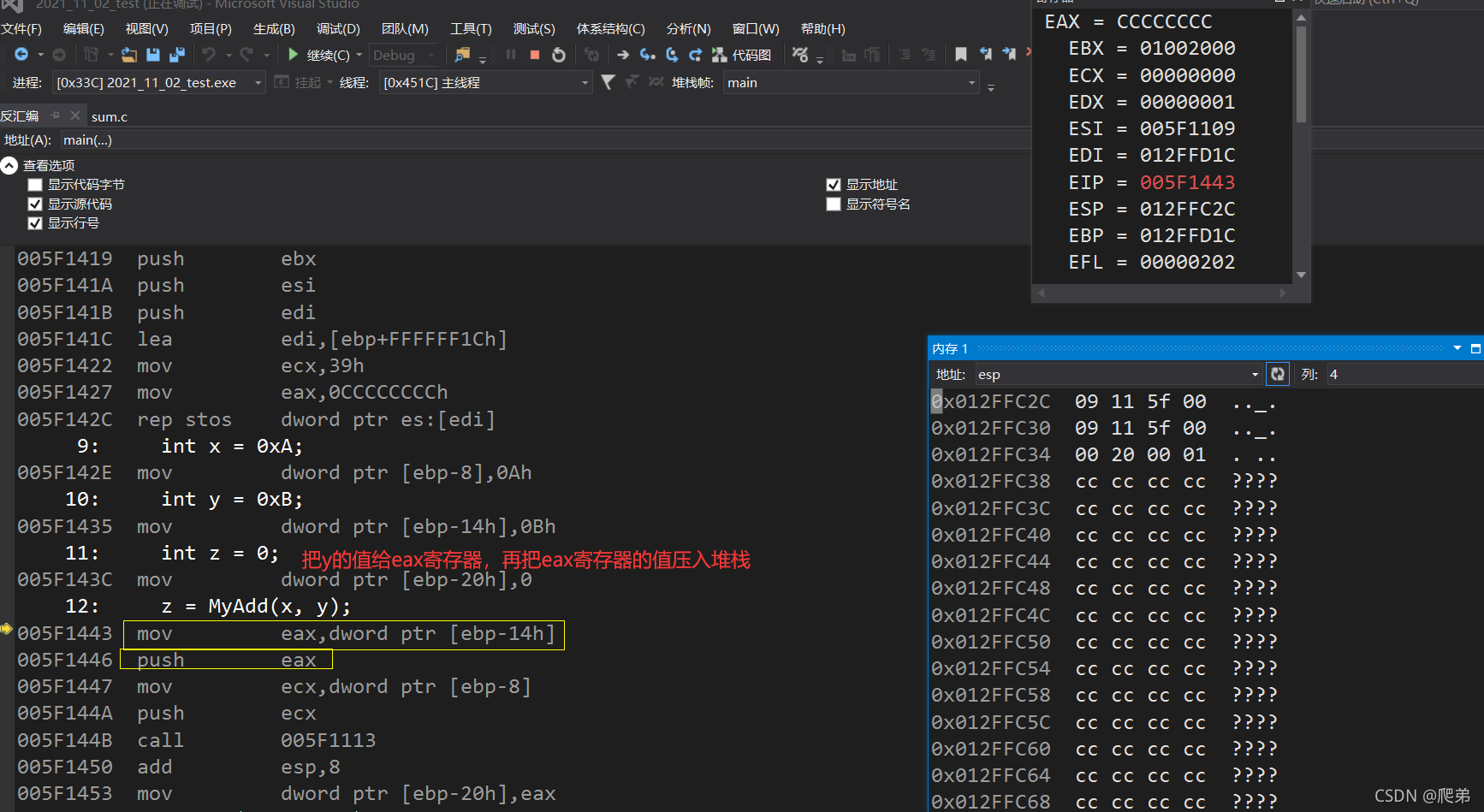Image resolution: width=1484 pixels, height=812 pixels.
Task: Open the 帮助(H) menu
Action: click(823, 28)
